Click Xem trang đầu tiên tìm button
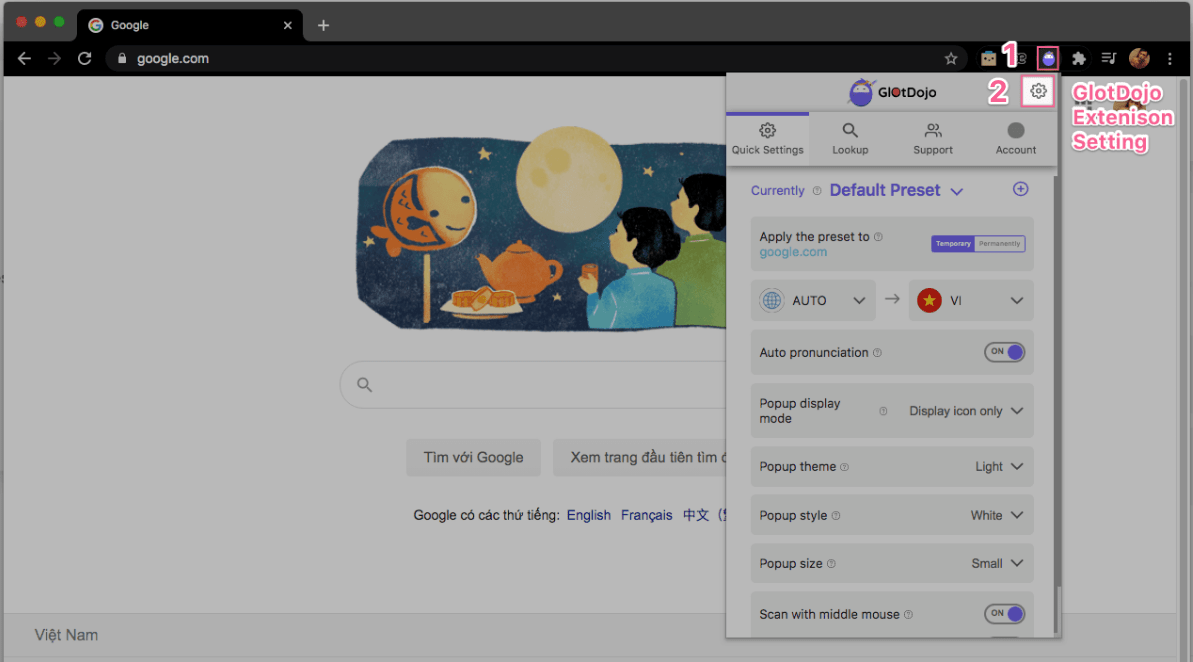1193x662 pixels. (640, 457)
